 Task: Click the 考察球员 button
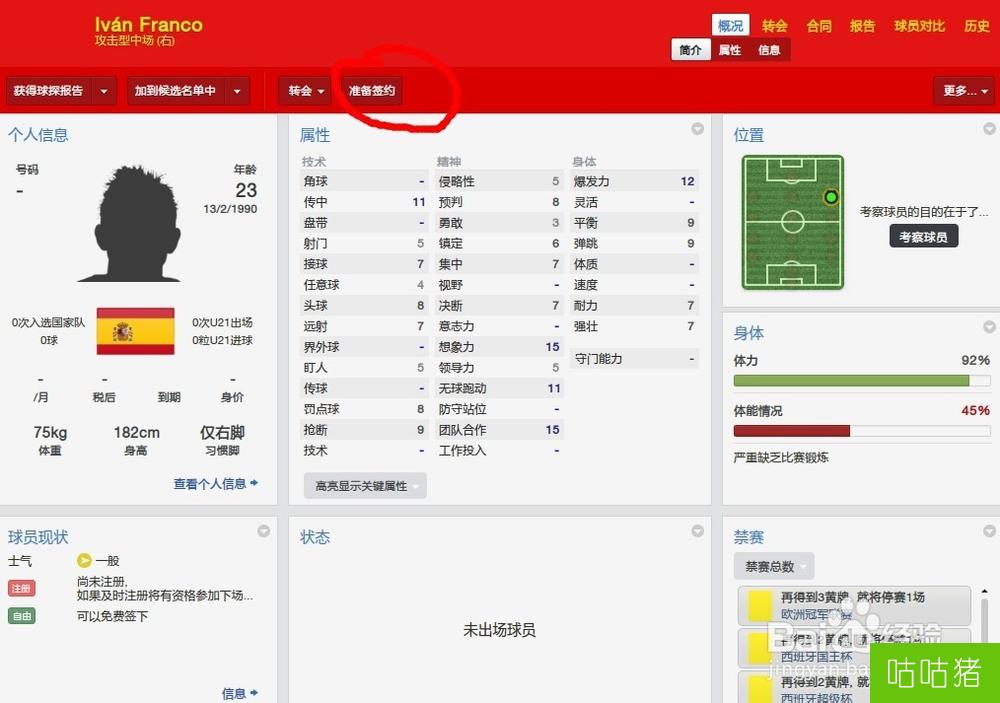point(923,237)
